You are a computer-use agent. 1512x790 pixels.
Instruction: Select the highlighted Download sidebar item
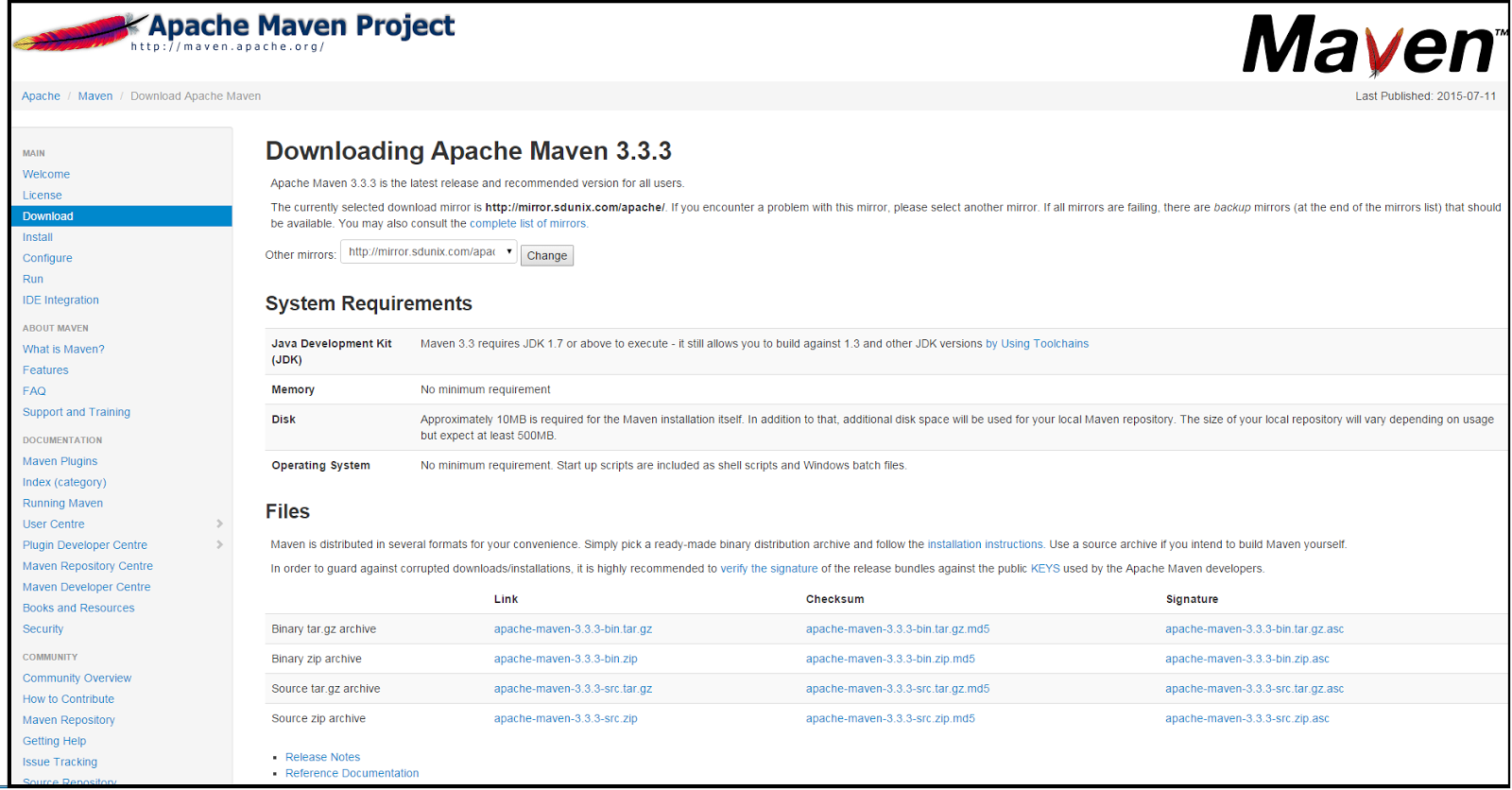pyautogui.click(x=122, y=216)
